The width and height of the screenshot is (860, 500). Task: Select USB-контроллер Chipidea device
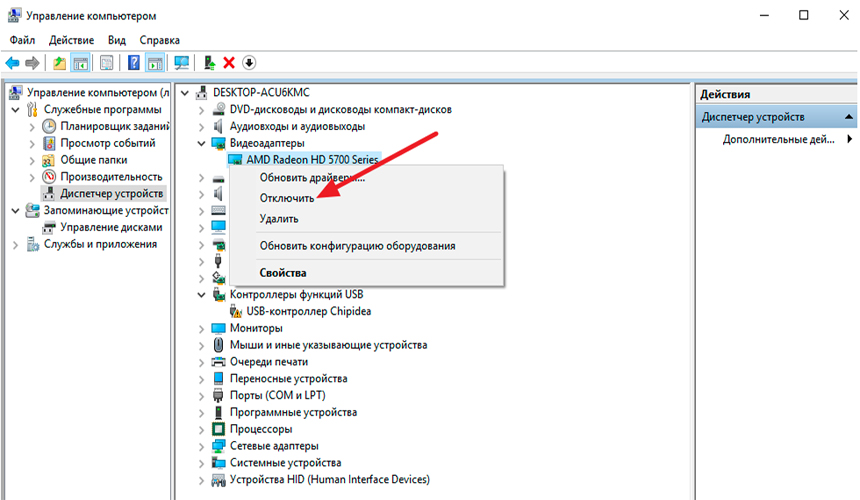[309, 311]
